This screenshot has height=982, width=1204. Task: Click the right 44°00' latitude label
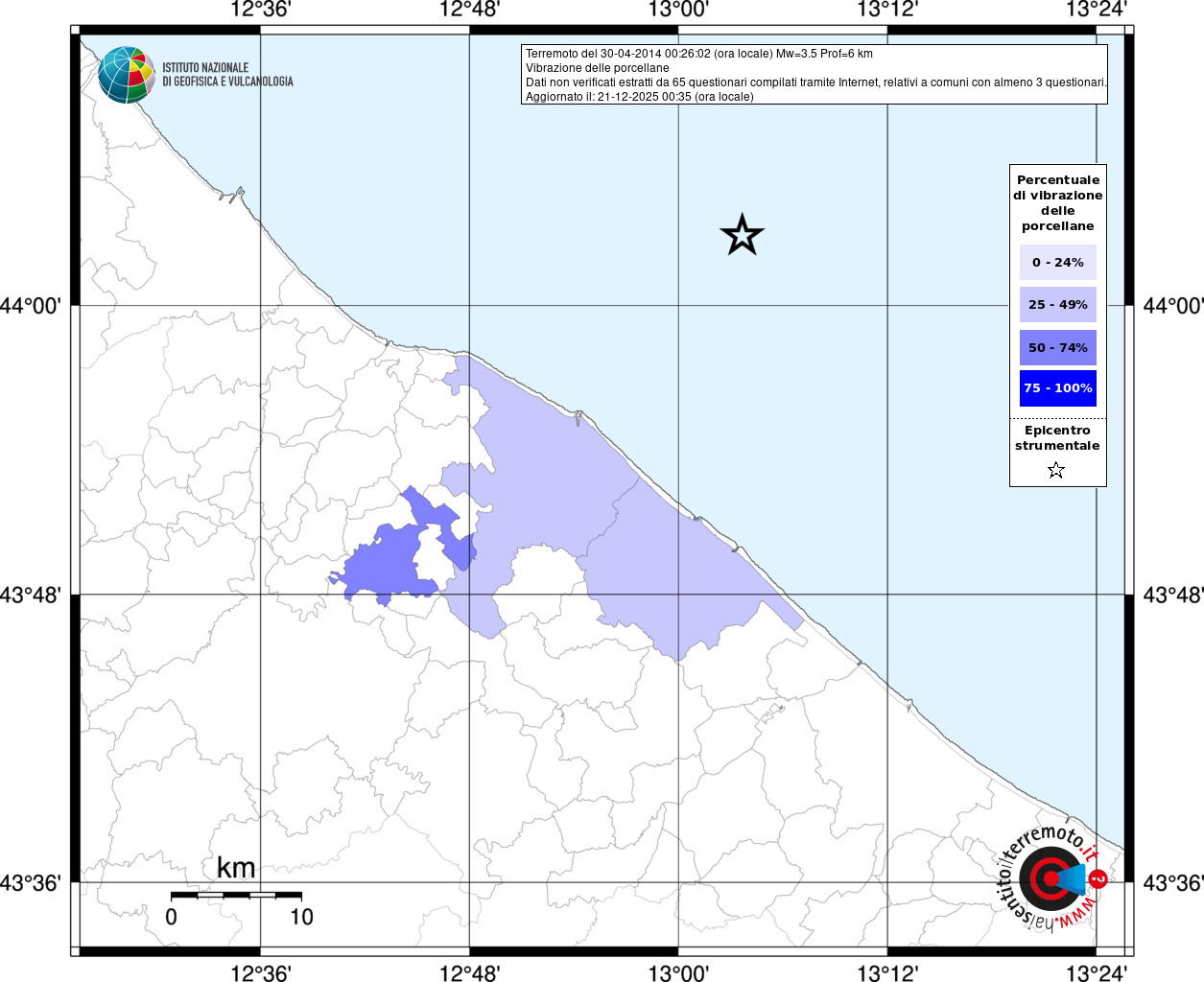pos(1173,306)
